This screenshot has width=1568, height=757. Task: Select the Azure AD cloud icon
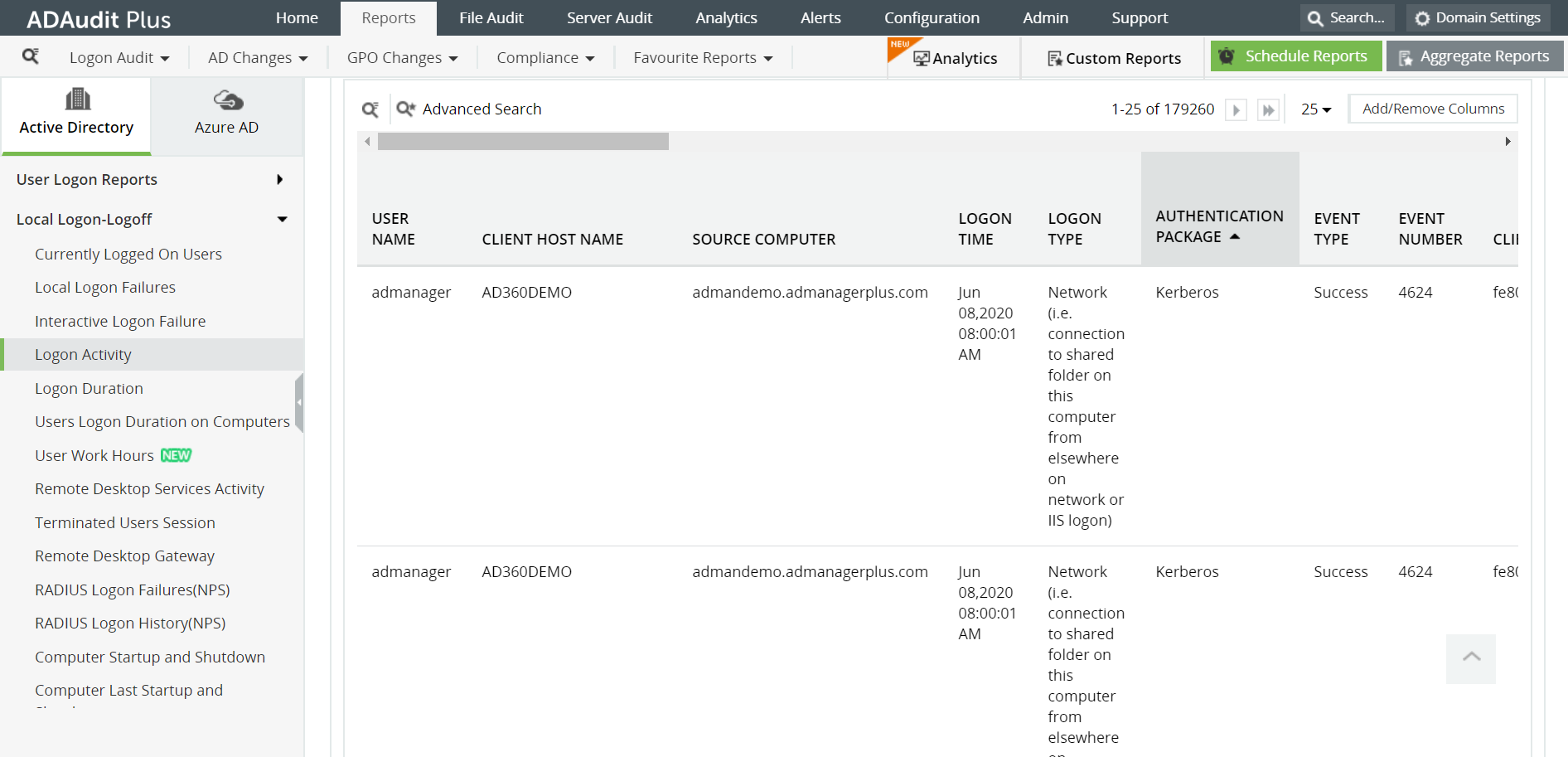point(228,100)
